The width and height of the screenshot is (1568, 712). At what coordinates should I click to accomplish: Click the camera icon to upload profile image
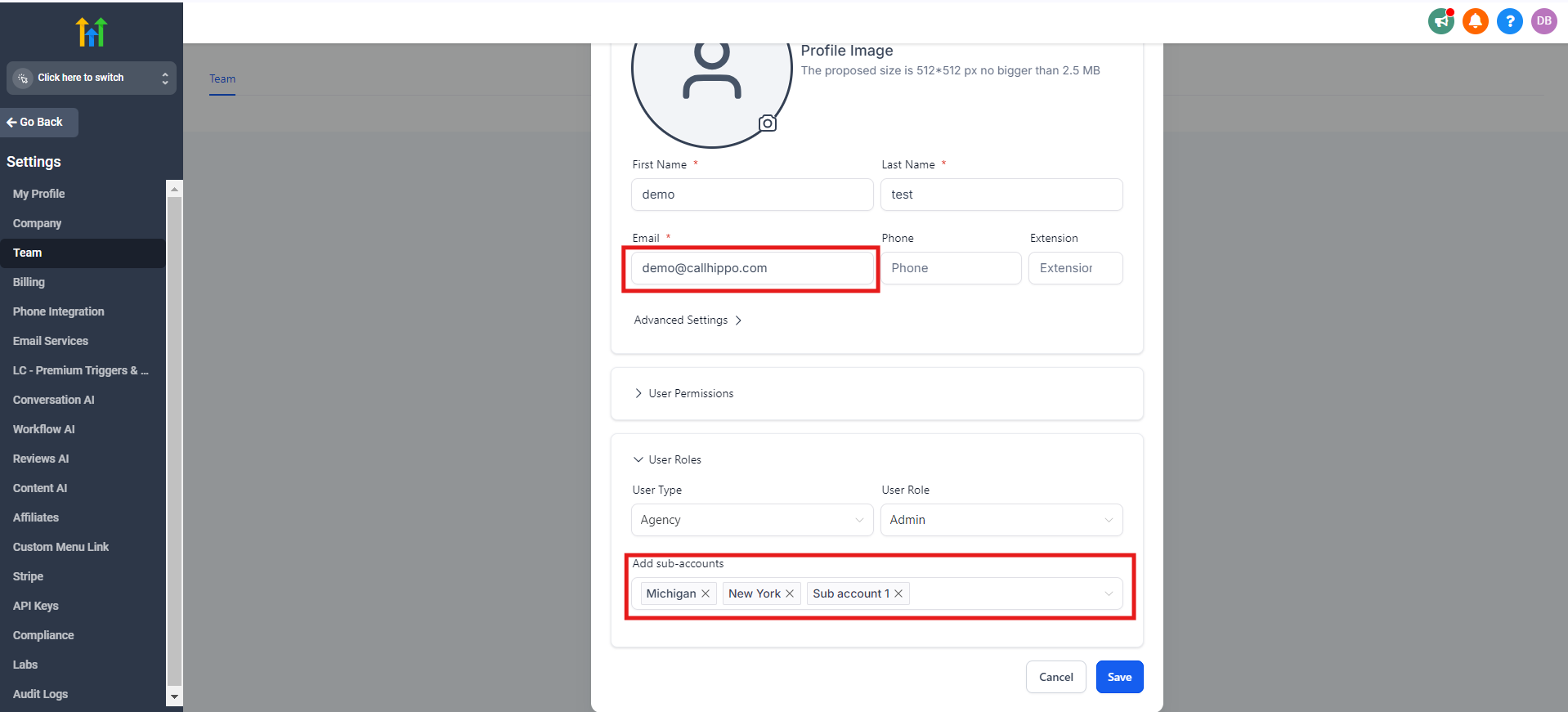click(768, 123)
